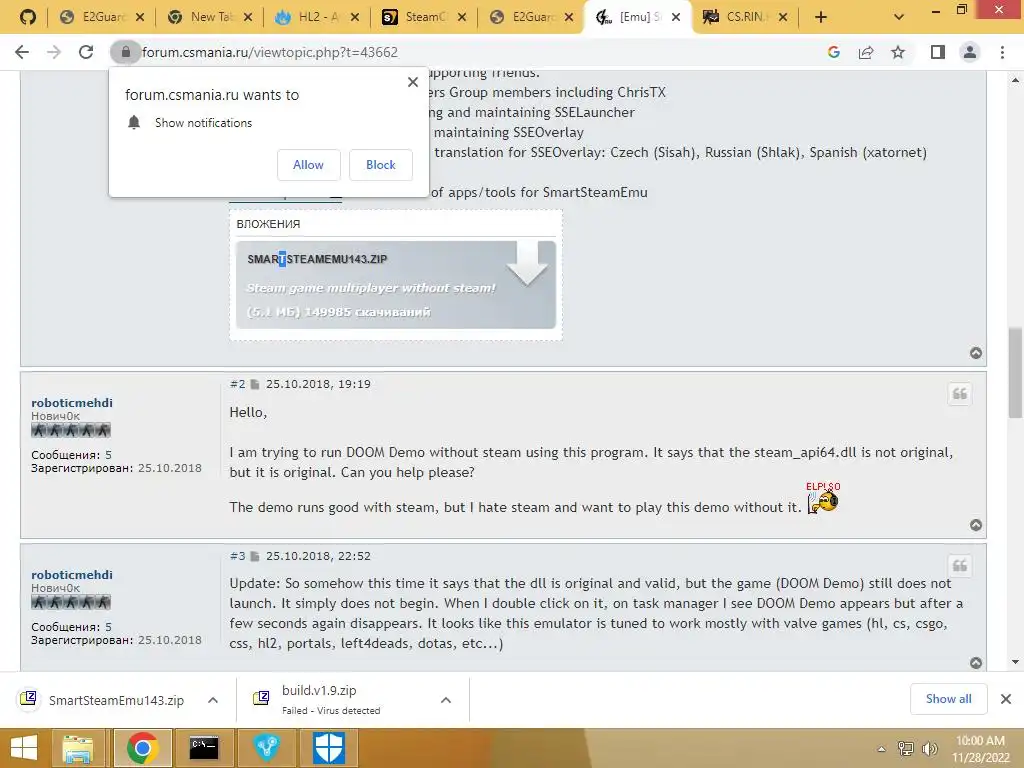Open a new browser tab
This screenshot has height=768, width=1024.
point(821,18)
